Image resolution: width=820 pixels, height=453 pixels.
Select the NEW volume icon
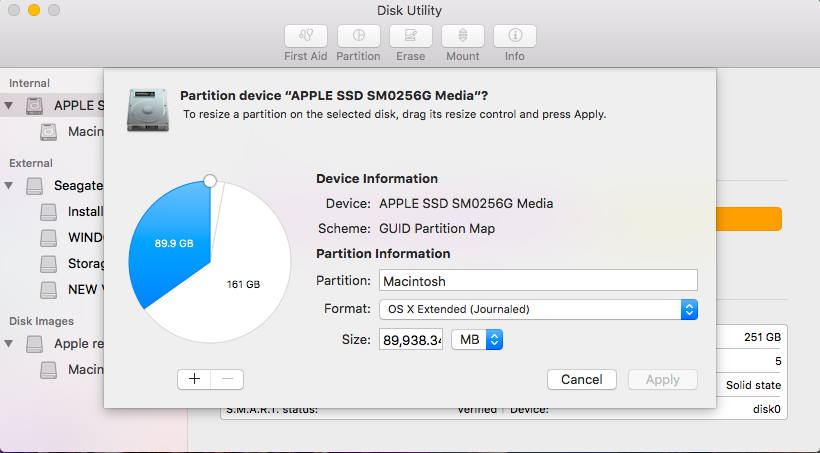pyautogui.click(x=48, y=289)
